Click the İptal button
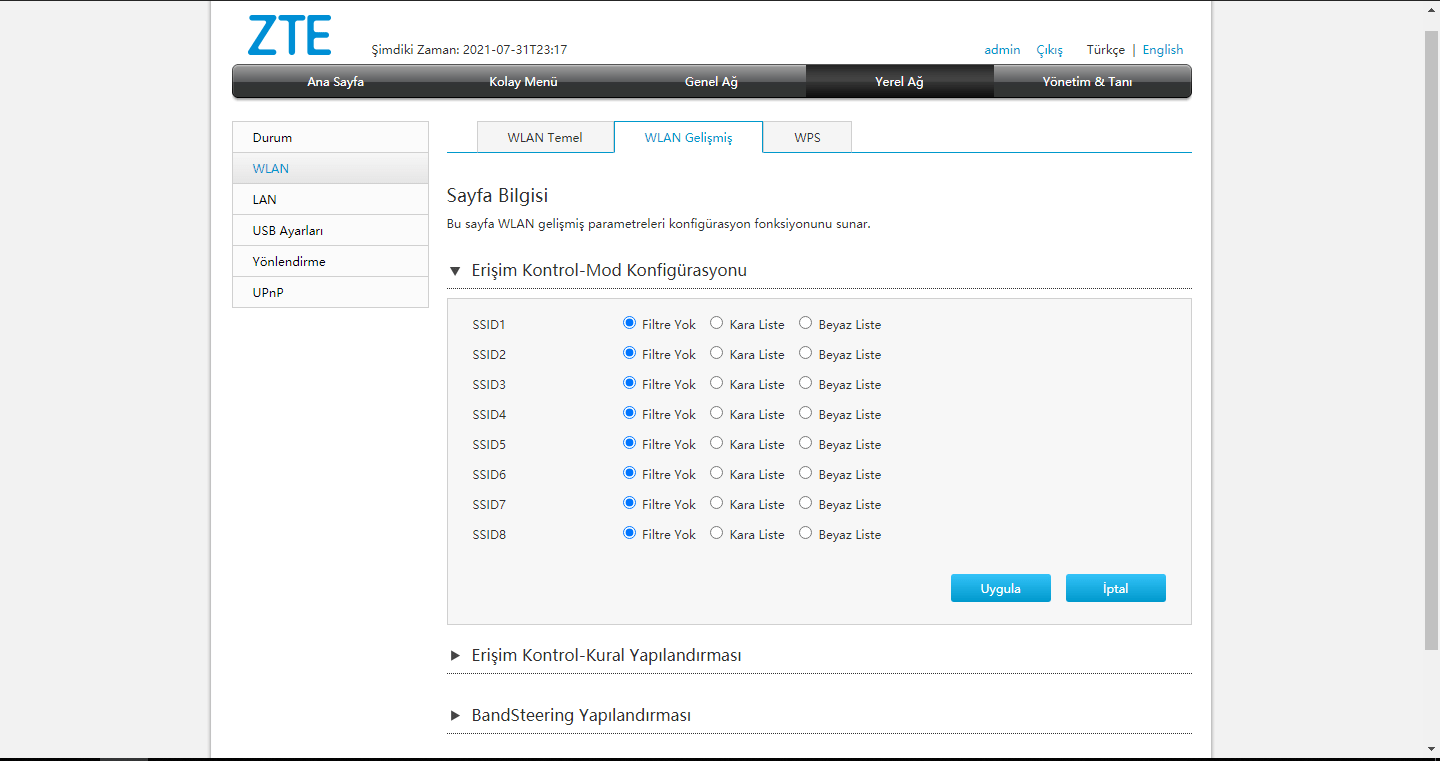This screenshot has width=1440, height=761. tap(1115, 588)
